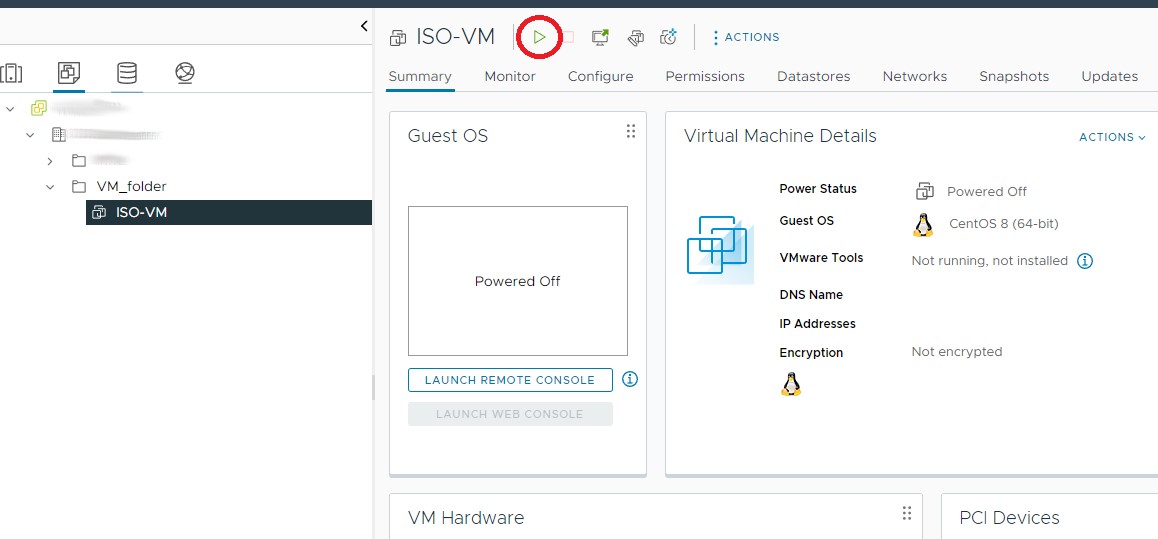Open the VMs and Templates inventory view

click(x=69, y=73)
